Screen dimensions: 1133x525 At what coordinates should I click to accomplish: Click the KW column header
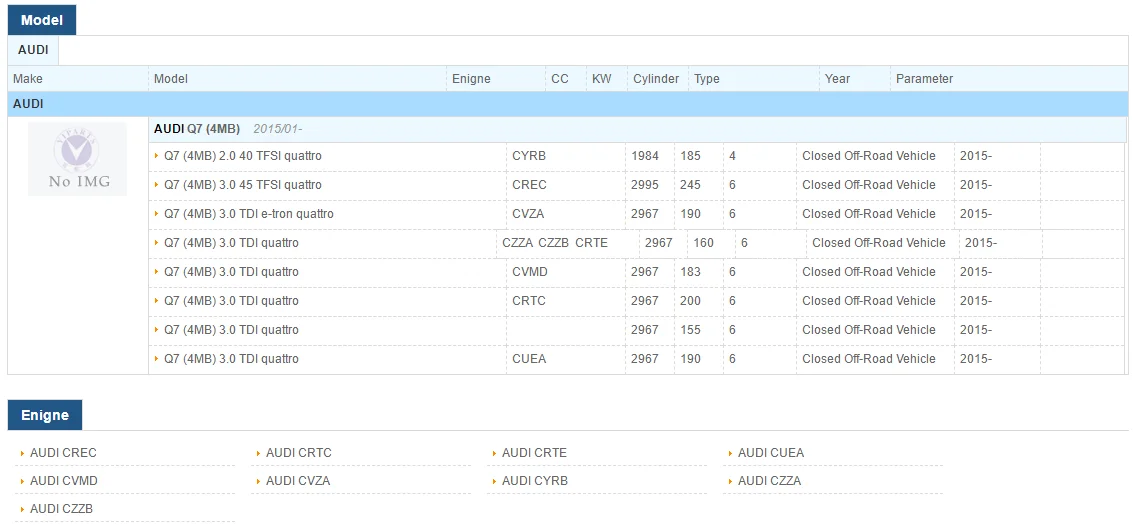click(607, 79)
